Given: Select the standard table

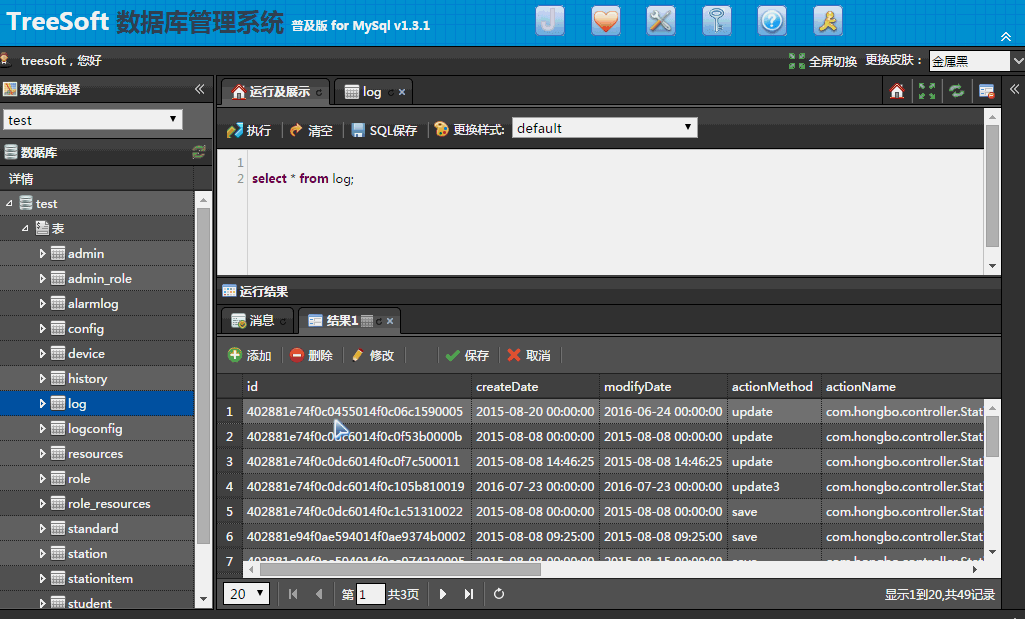Looking at the screenshot, I should click(x=93, y=528).
